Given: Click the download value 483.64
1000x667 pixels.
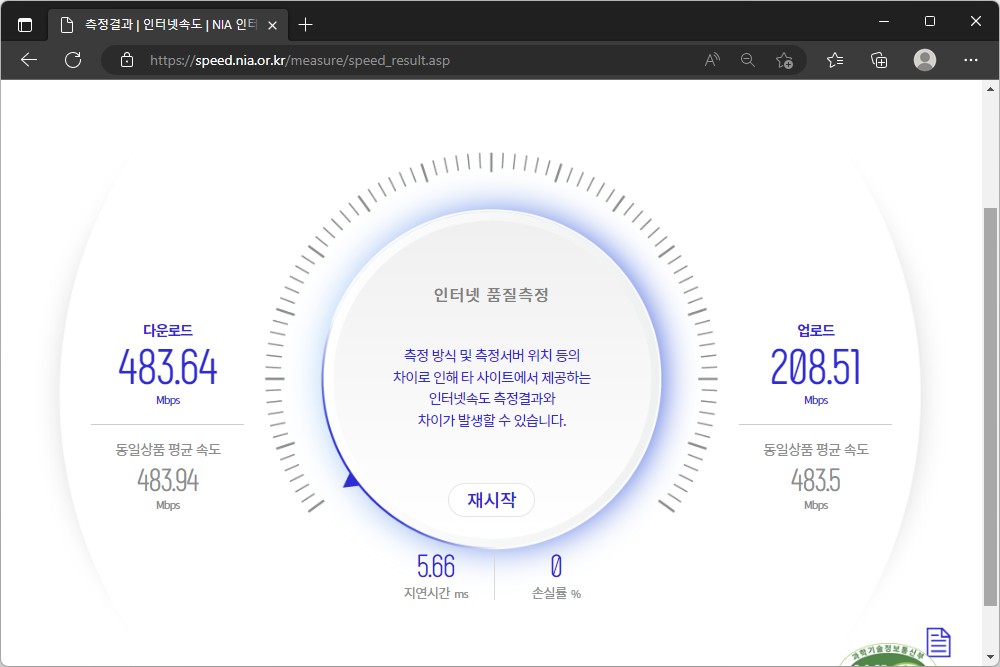Looking at the screenshot, I should pyautogui.click(x=168, y=367).
